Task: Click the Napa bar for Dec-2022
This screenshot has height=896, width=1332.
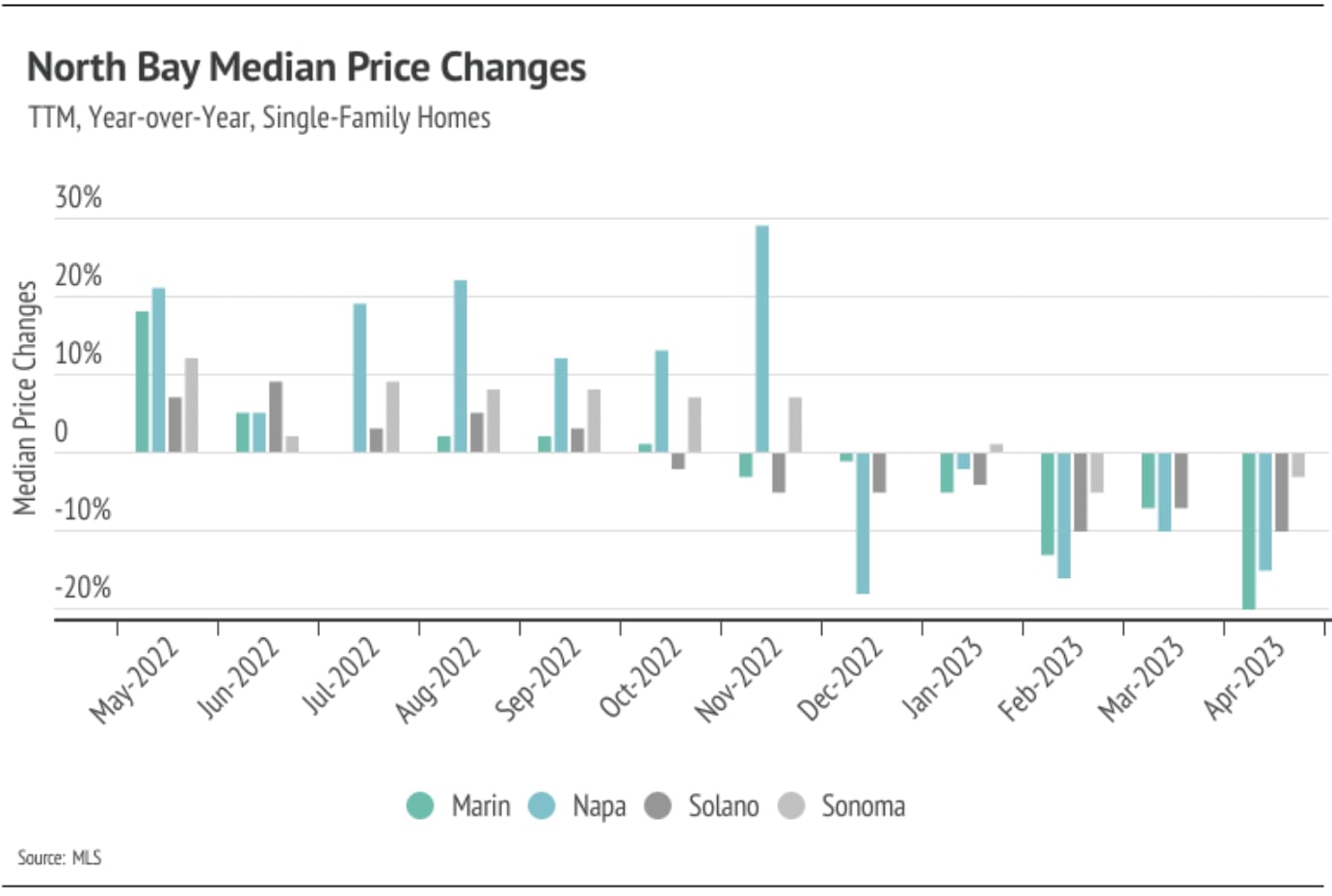Action: coord(863,522)
